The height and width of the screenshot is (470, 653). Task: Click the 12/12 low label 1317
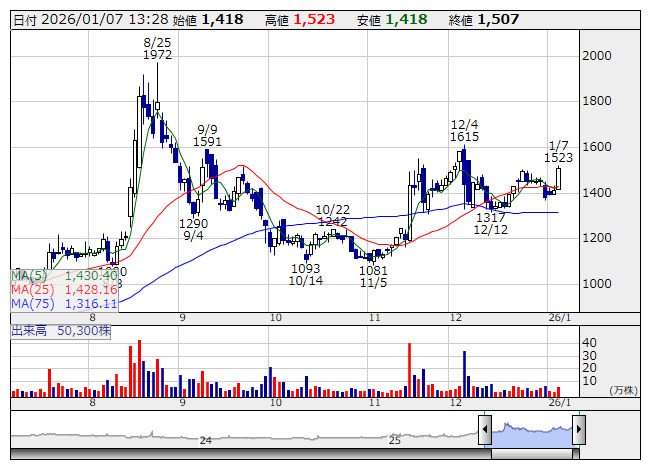click(490, 217)
